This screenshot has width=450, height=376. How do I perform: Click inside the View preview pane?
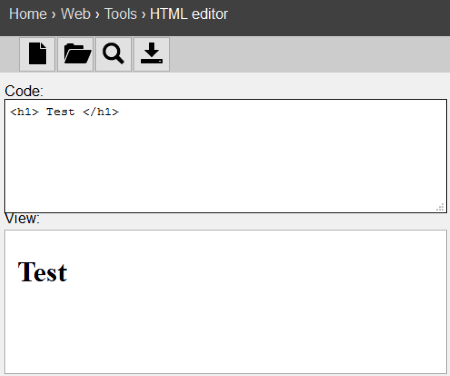[226, 302]
